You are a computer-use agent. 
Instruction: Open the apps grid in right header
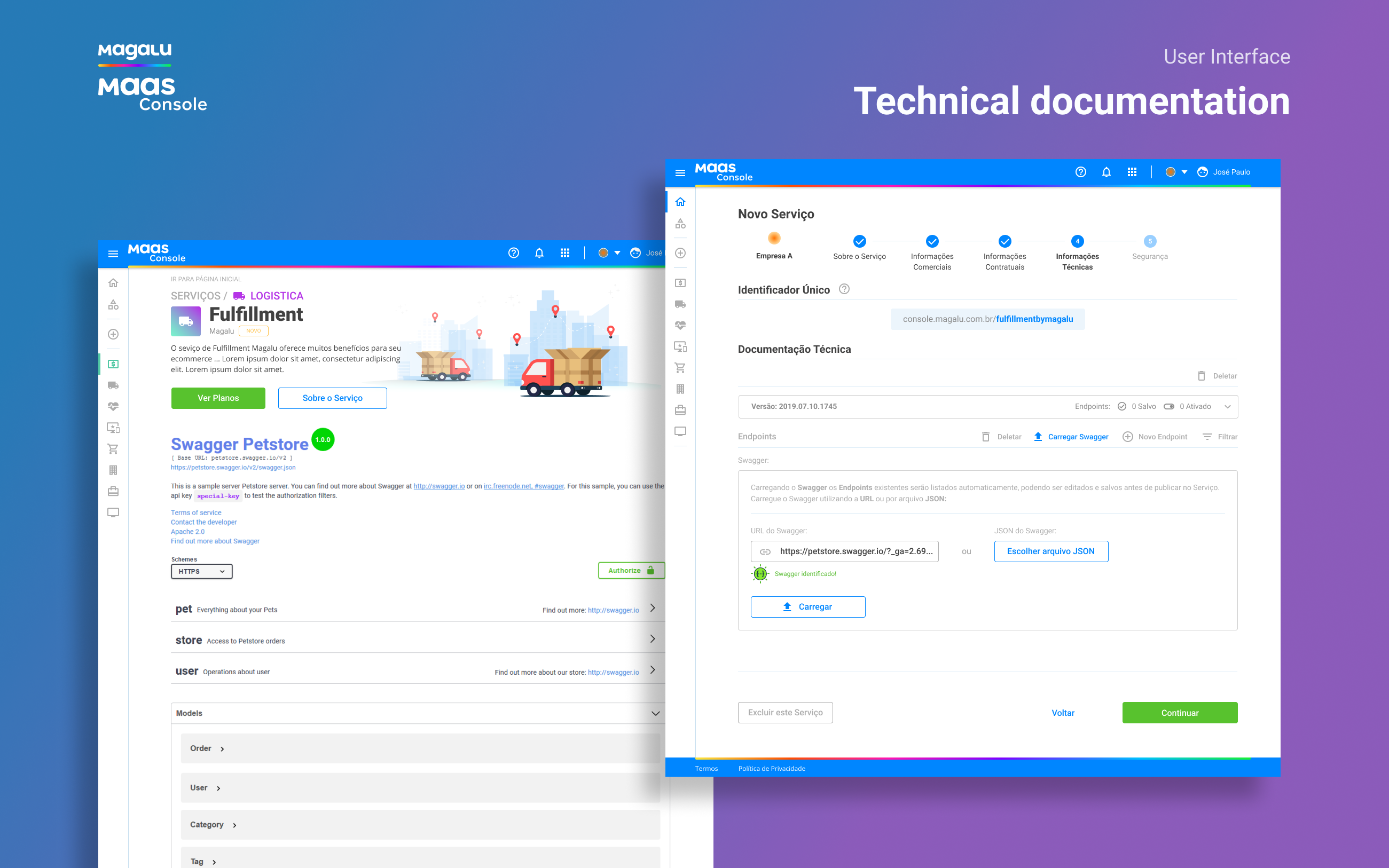click(1132, 172)
